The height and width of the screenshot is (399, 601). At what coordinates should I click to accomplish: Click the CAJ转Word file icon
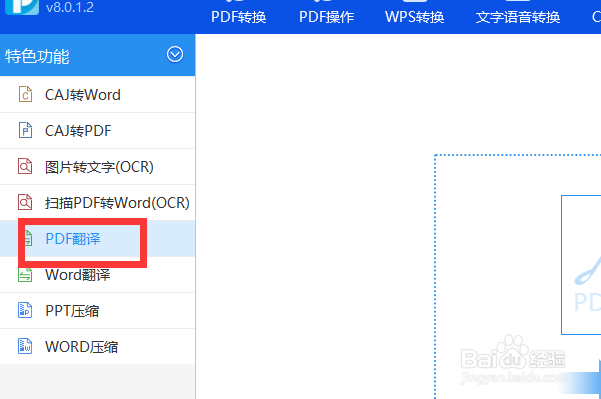[25, 94]
